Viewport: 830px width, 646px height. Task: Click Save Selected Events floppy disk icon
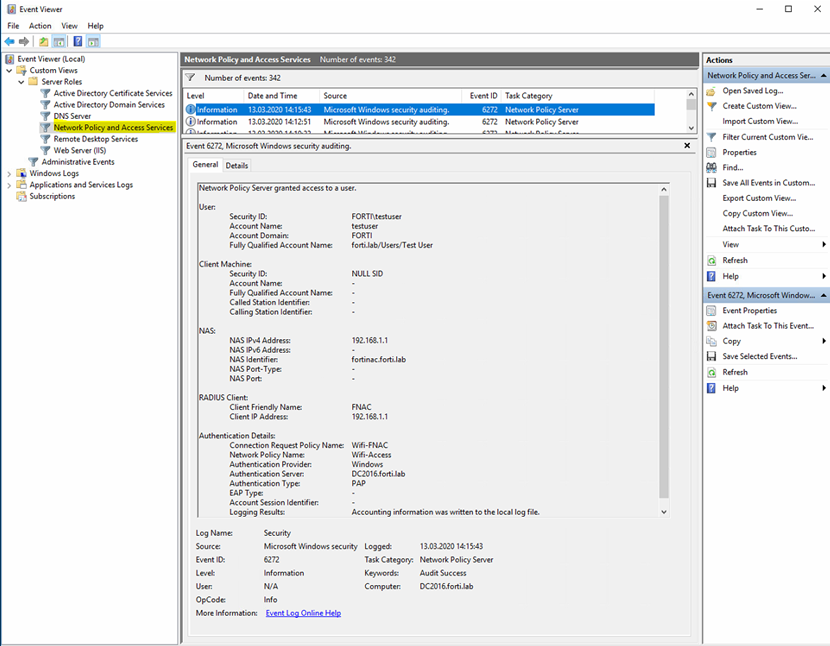[x=711, y=357]
